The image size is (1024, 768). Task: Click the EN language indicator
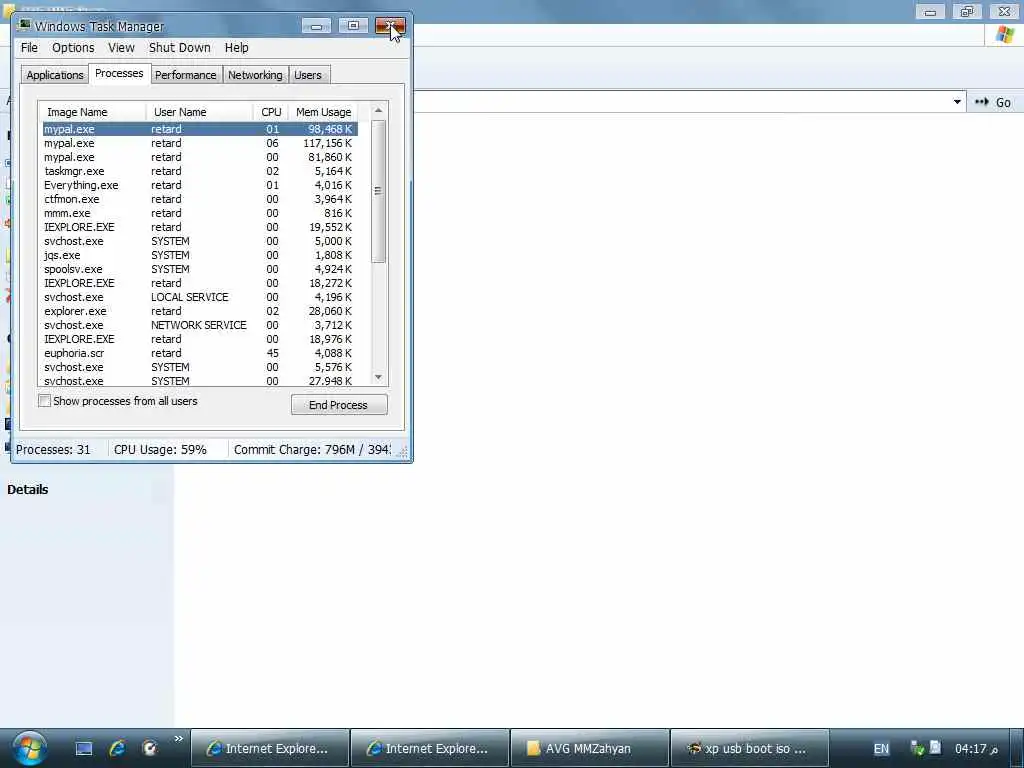point(881,749)
